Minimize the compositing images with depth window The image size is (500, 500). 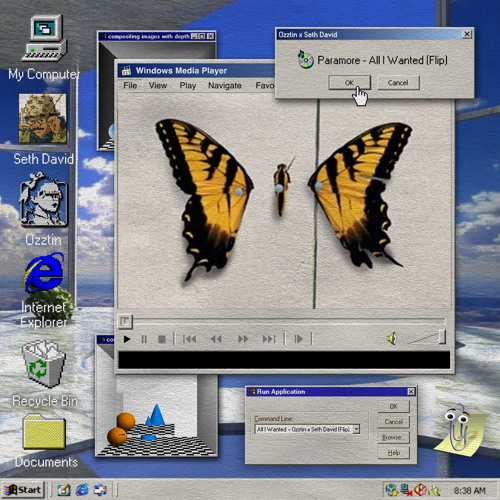click(195, 36)
